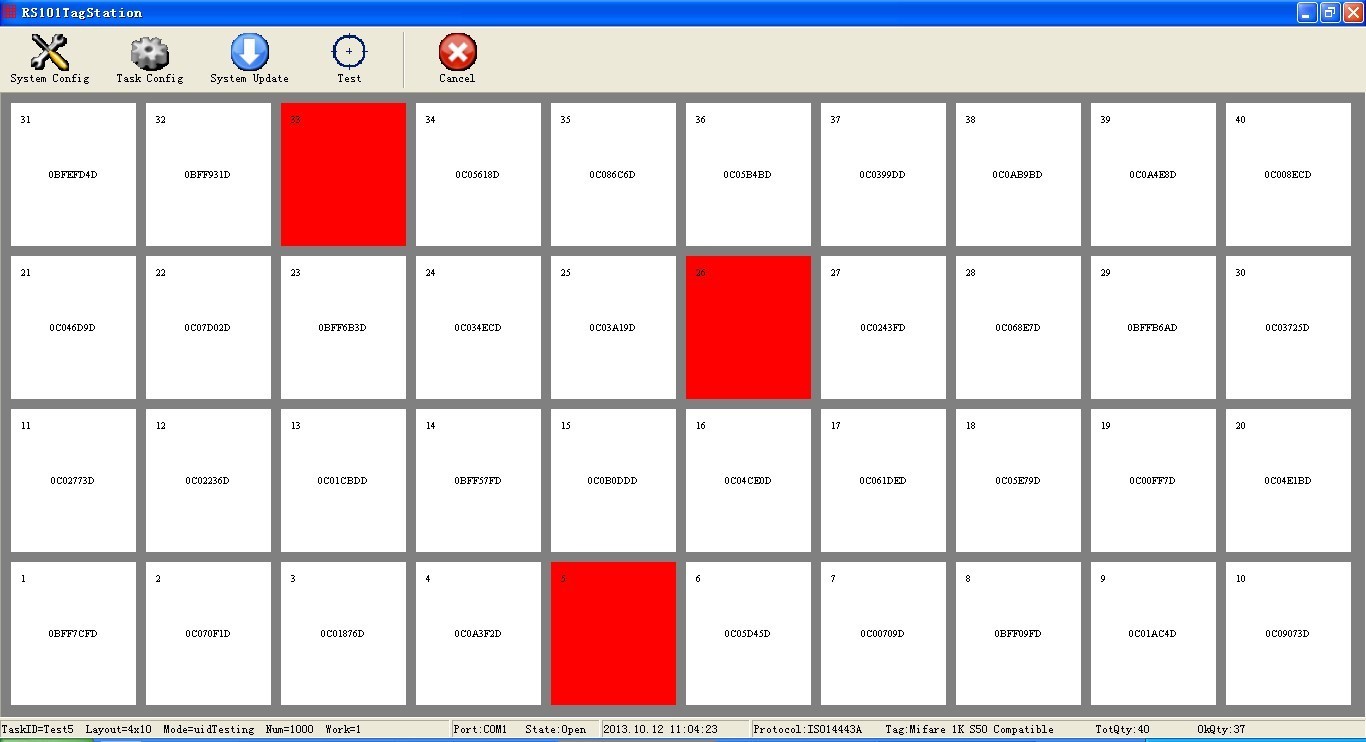Screen dimensions: 1366x742
Task: Click tag cell 24 with UID 0C034ECD
Action: 478,327
